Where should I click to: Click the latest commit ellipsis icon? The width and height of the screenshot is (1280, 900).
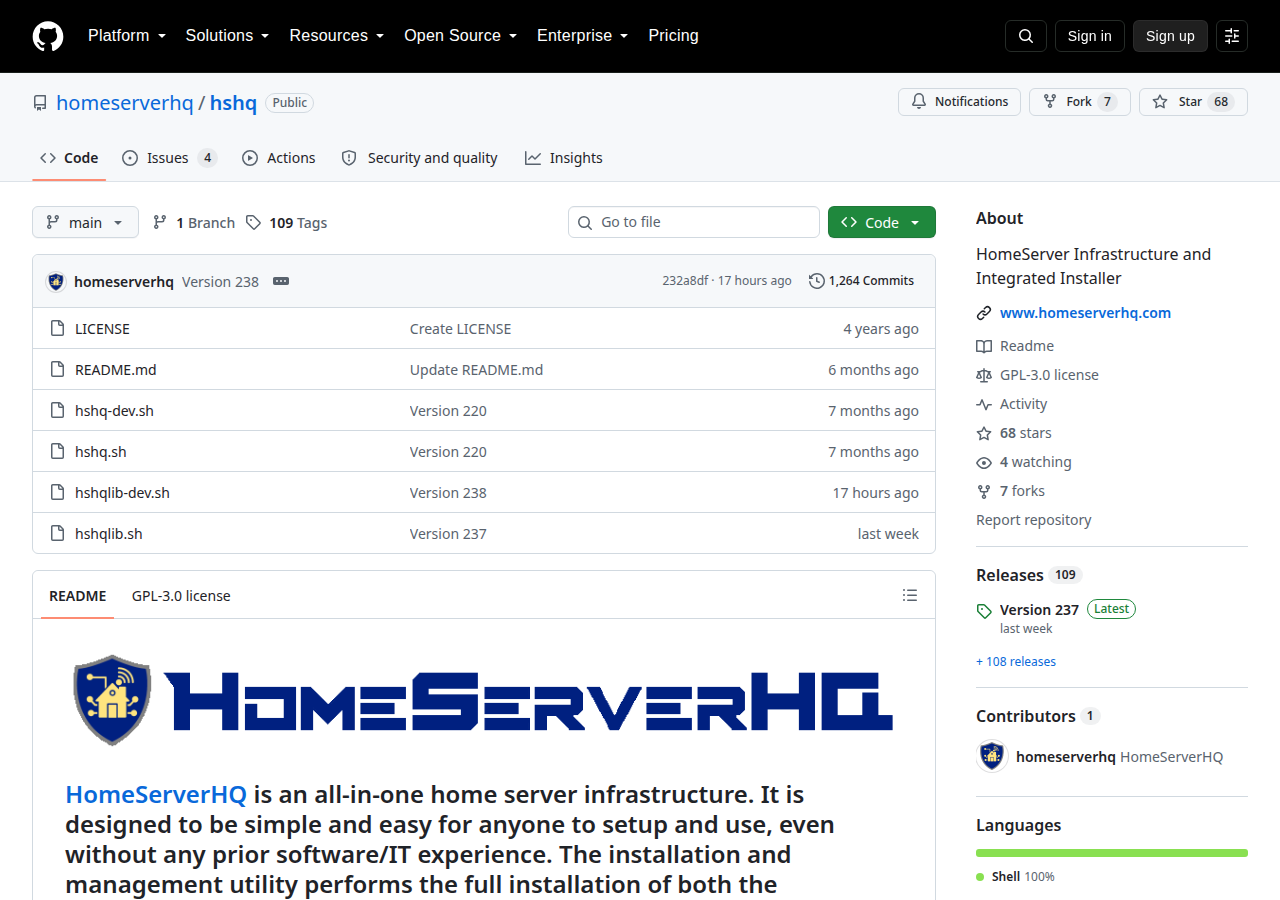click(281, 281)
